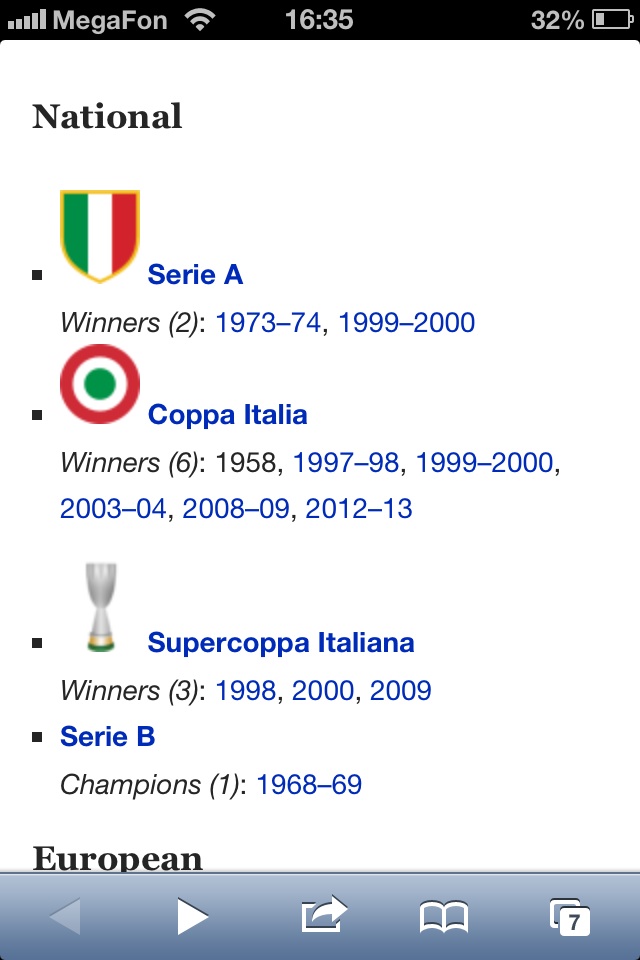The height and width of the screenshot is (960, 640).
Task: Open the 1968–69 Serie B link
Action: coord(309,785)
